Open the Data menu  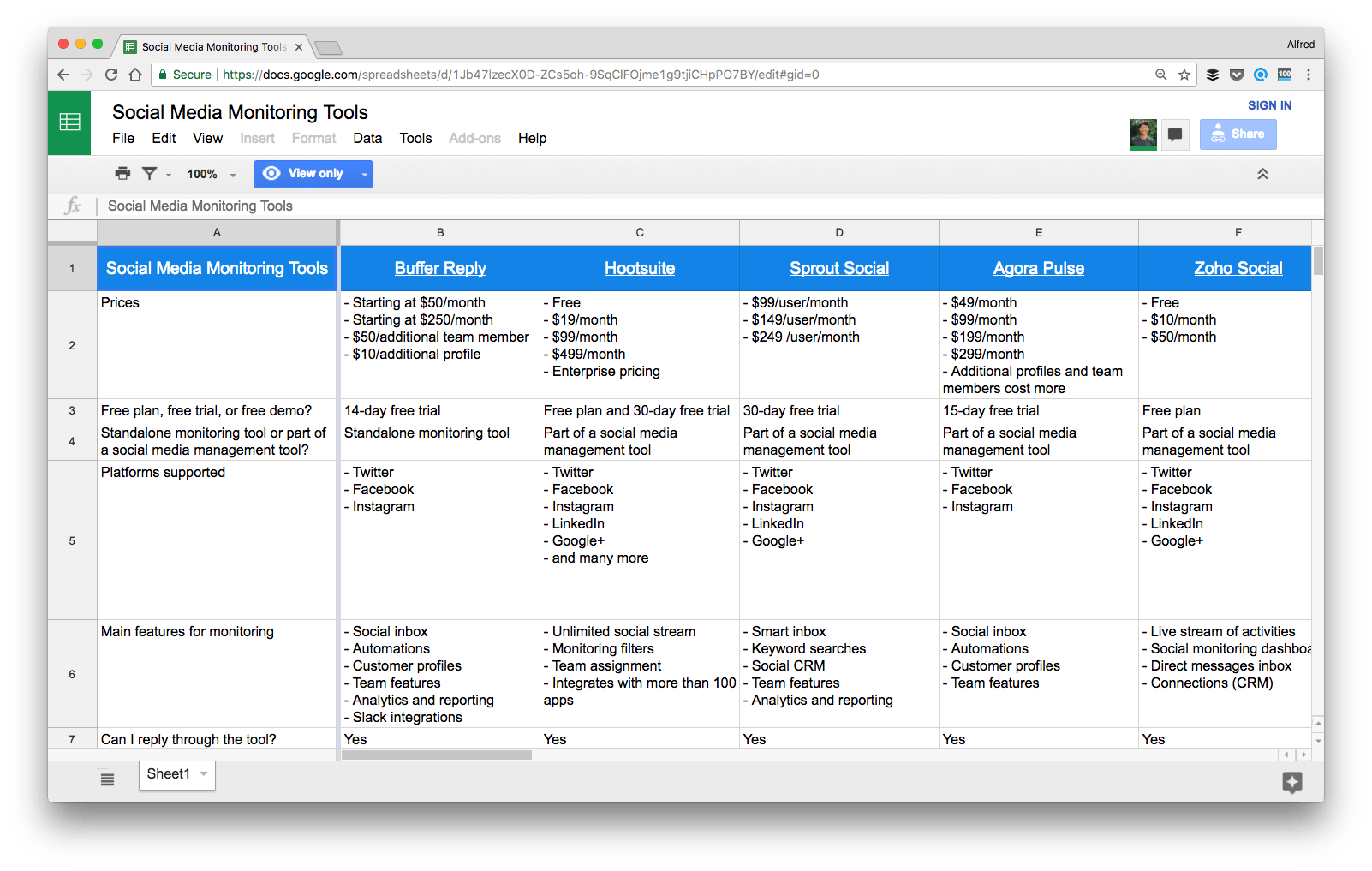click(x=367, y=138)
